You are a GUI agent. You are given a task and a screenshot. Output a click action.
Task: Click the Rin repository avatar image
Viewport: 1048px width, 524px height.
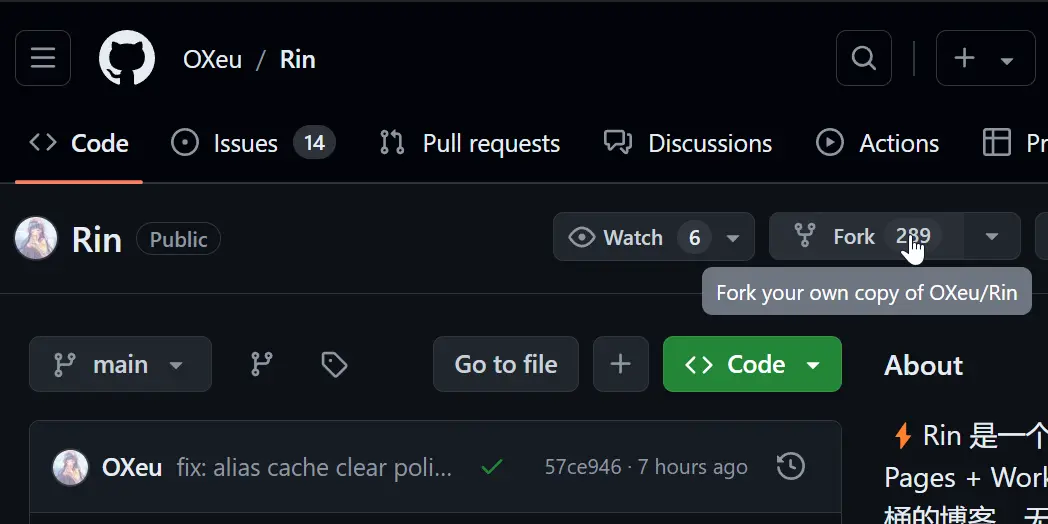[x=36, y=238]
